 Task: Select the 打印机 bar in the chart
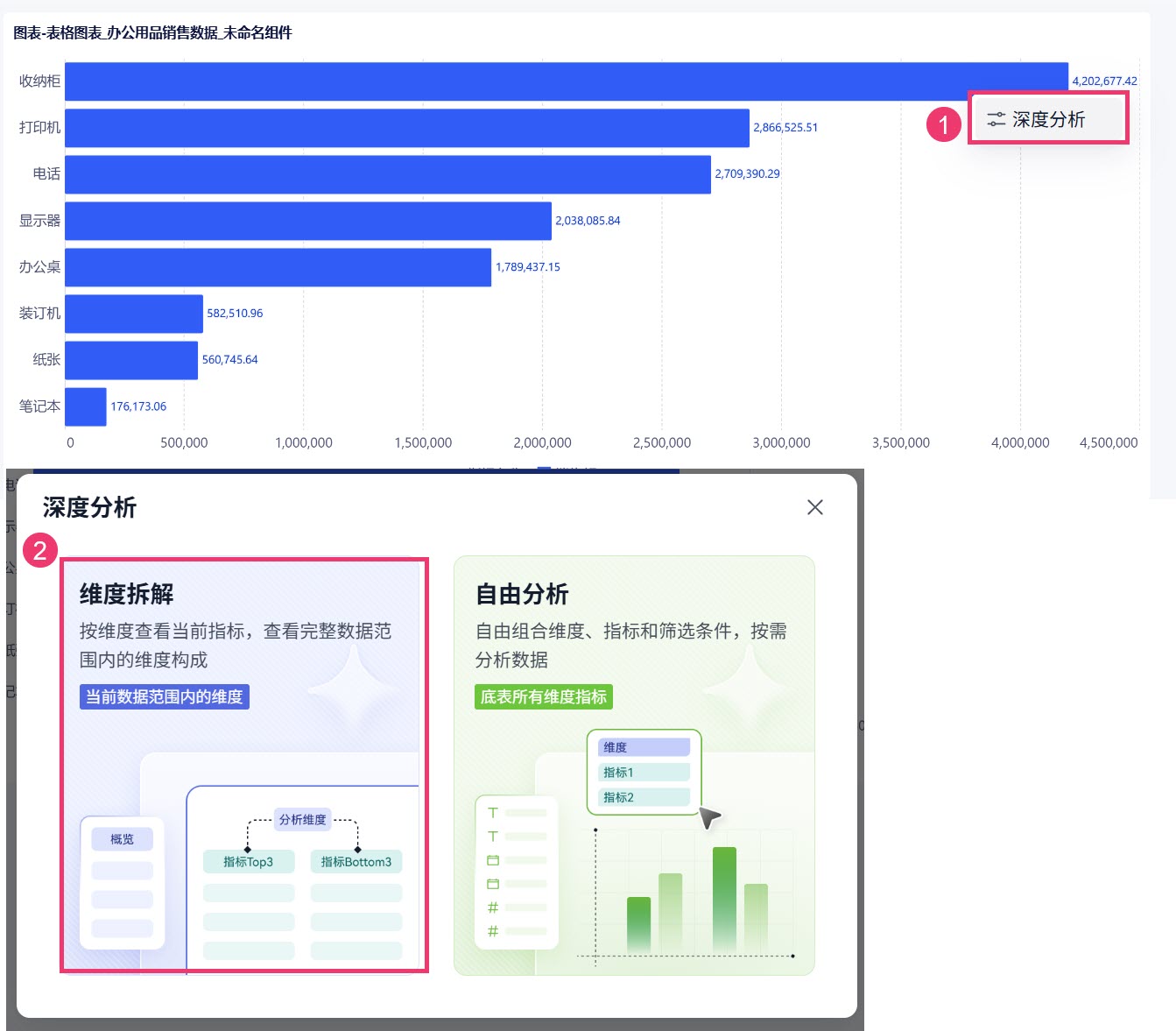click(x=407, y=128)
